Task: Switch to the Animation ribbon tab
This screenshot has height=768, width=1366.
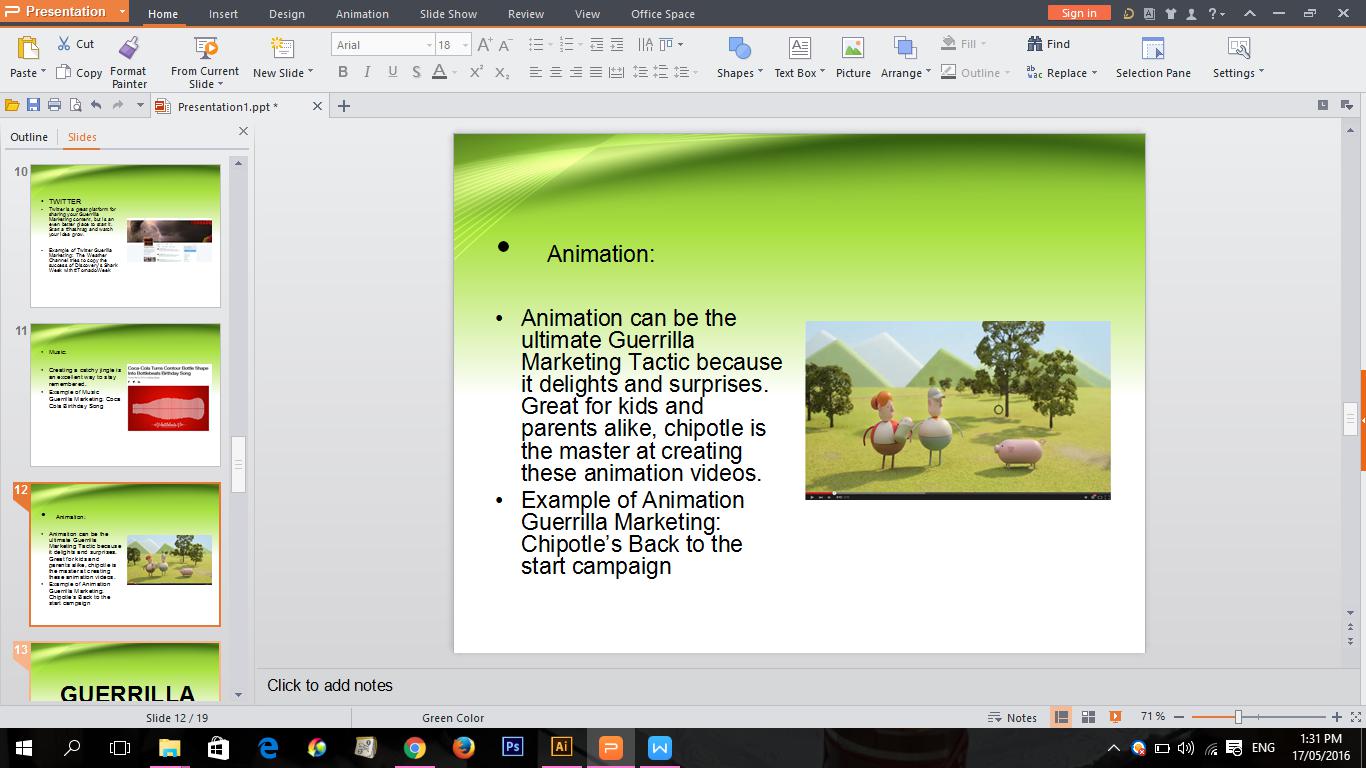Action: click(362, 14)
